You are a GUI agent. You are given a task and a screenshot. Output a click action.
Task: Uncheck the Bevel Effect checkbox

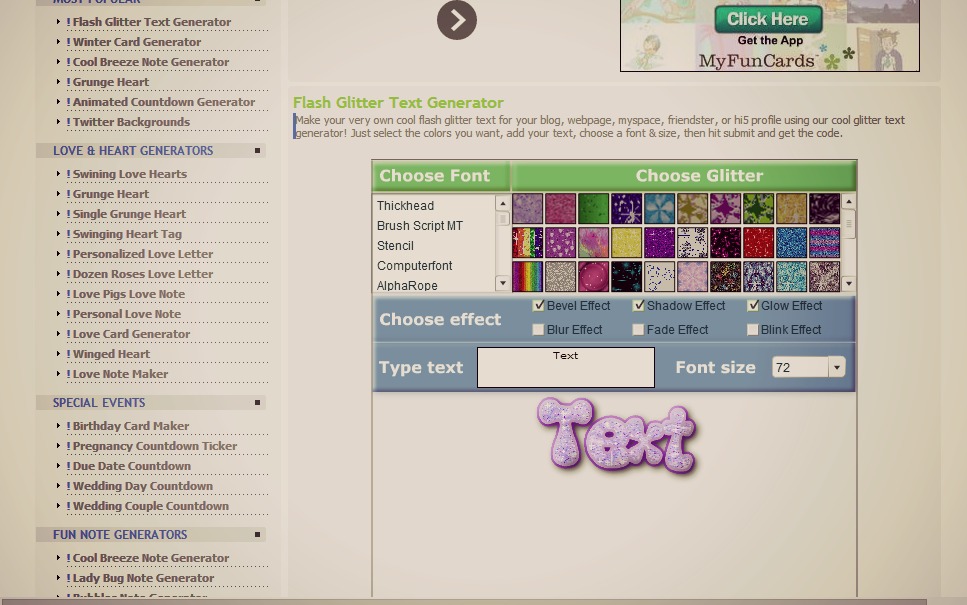point(539,306)
